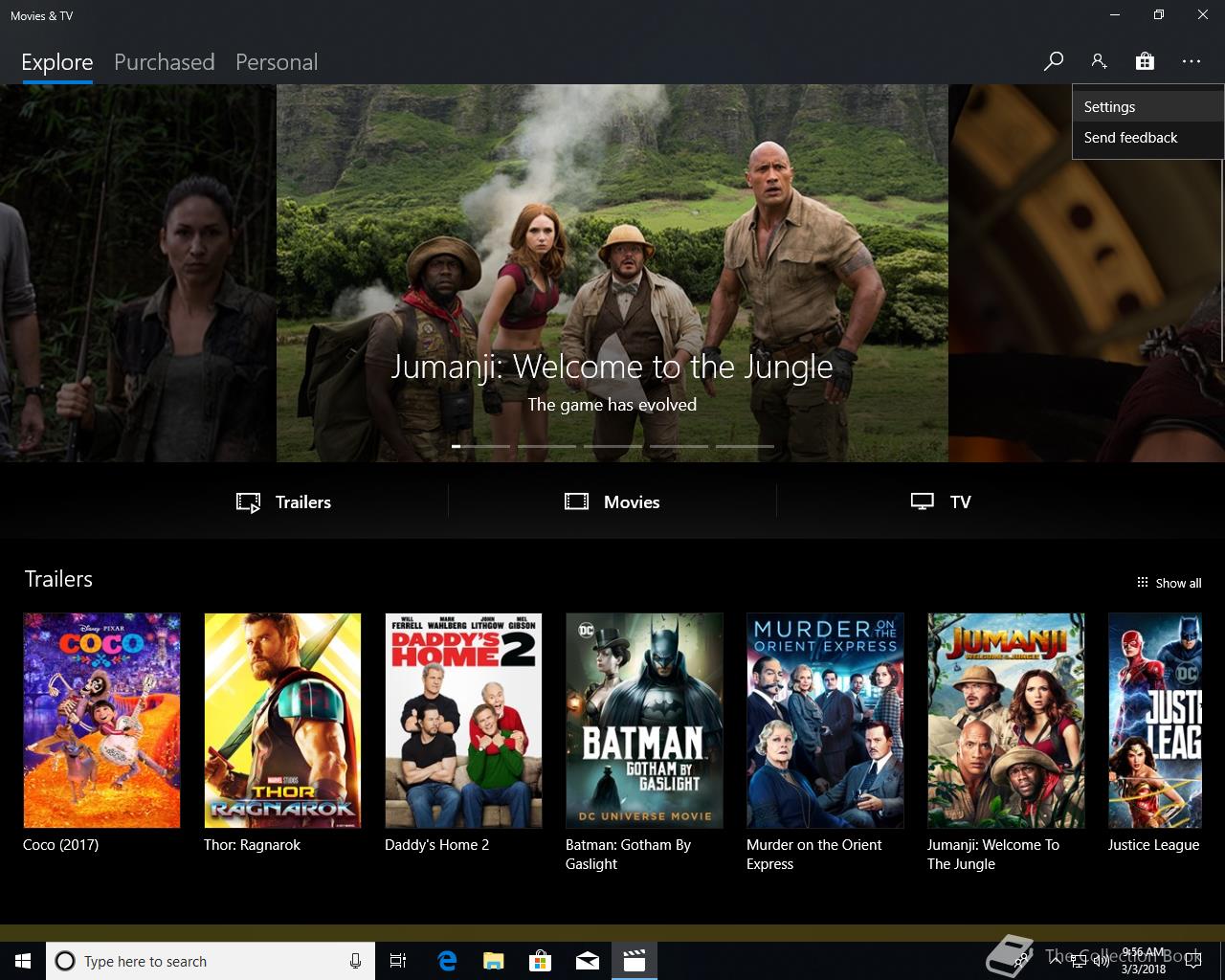Image resolution: width=1225 pixels, height=980 pixels.
Task: Open Microsoft Store from the taskbar
Action: (540, 961)
